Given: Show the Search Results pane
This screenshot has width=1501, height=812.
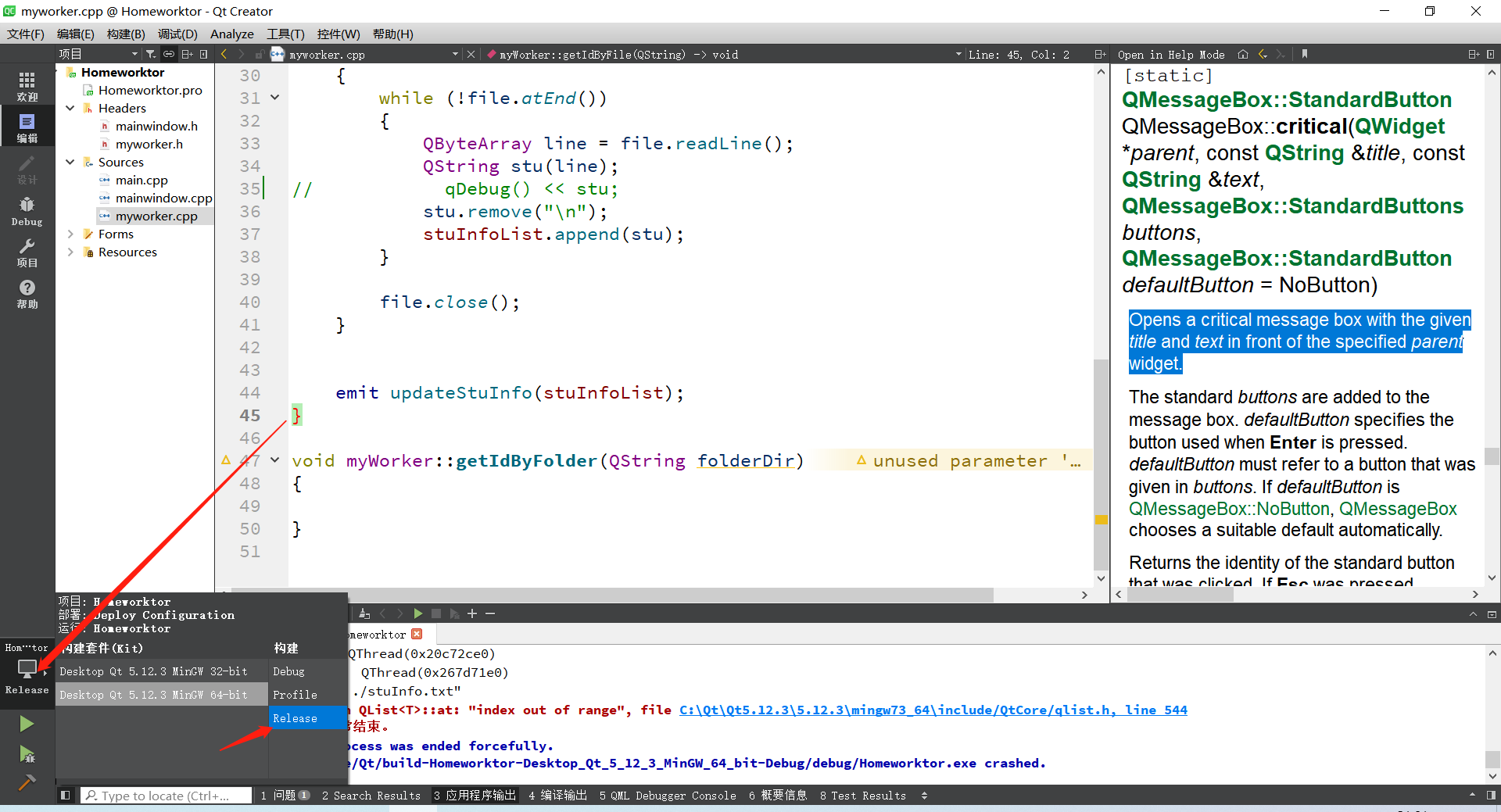Looking at the screenshot, I should (x=371, y=795).
